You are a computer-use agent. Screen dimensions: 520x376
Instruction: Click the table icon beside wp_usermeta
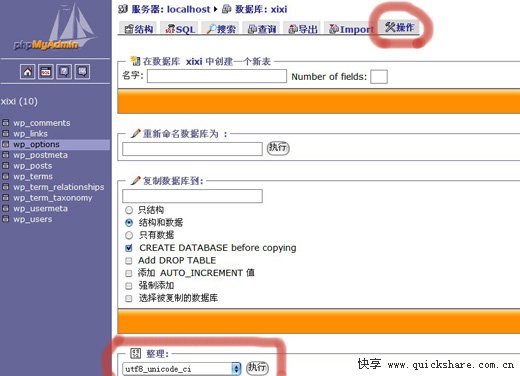(x=5, y=208)
